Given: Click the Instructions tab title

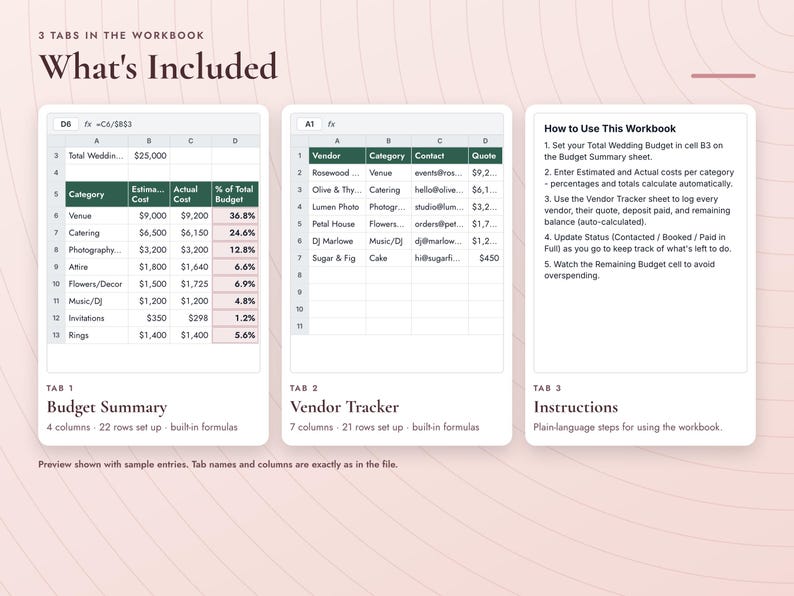Looking at the screenshot, I should [x=576, y=407].
